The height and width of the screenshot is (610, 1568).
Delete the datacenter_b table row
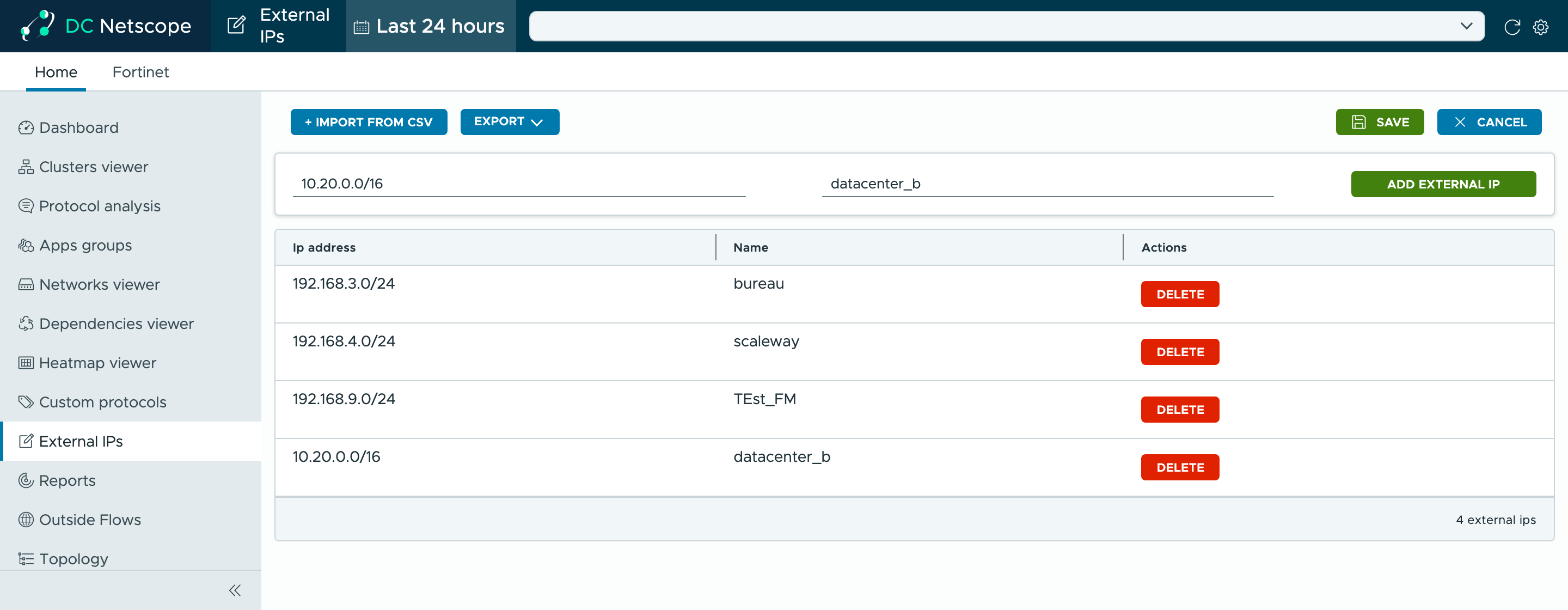pyautogui.click(x=1180, y=467)
